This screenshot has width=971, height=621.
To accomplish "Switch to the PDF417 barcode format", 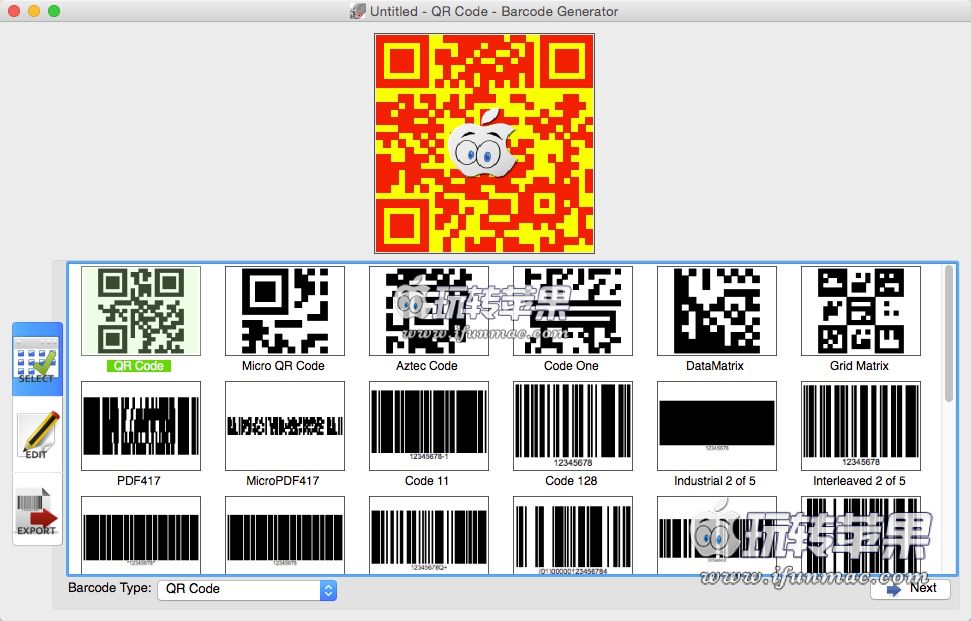I will coord(141,425).
